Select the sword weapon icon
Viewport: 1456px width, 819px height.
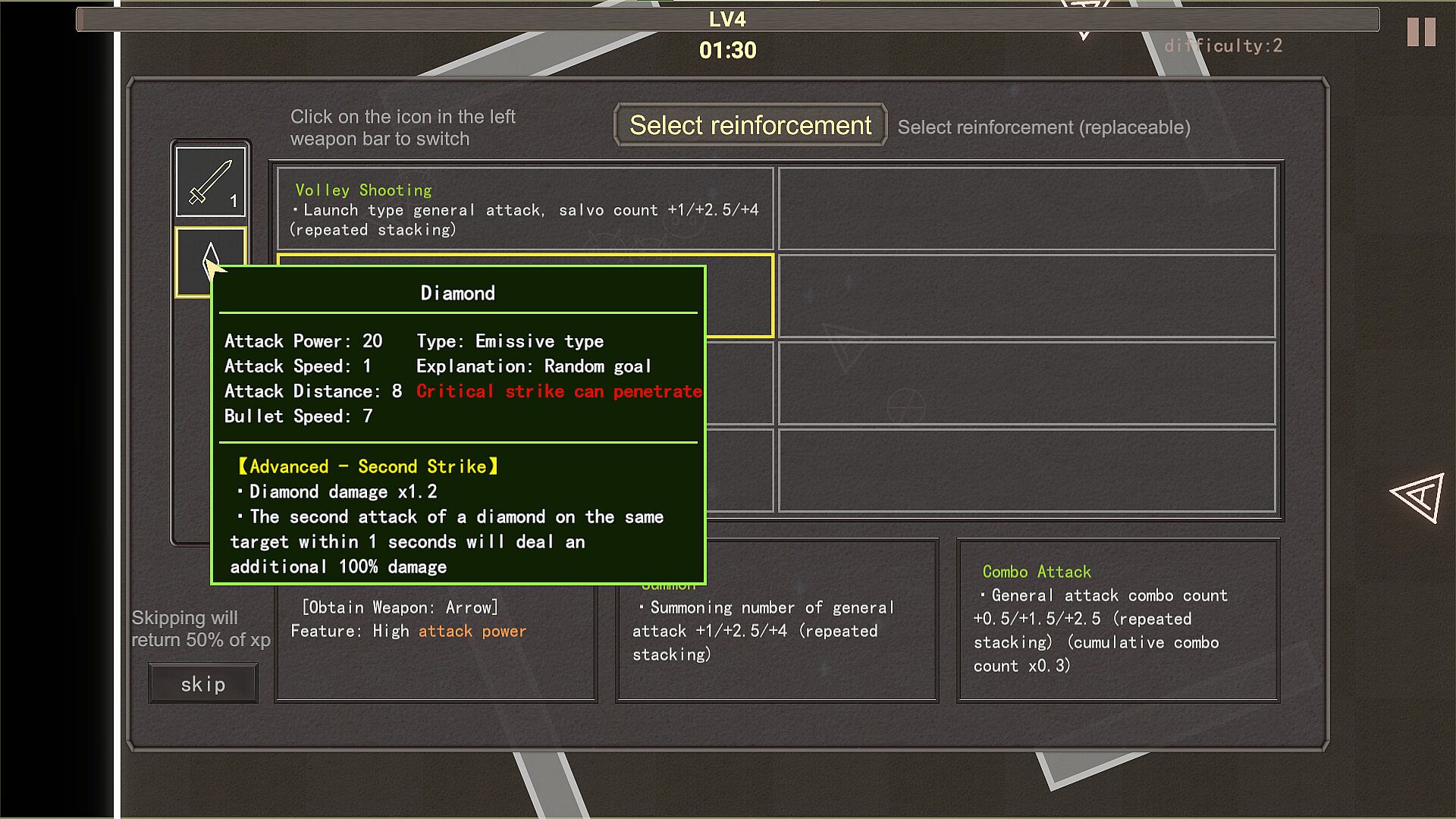210,182
